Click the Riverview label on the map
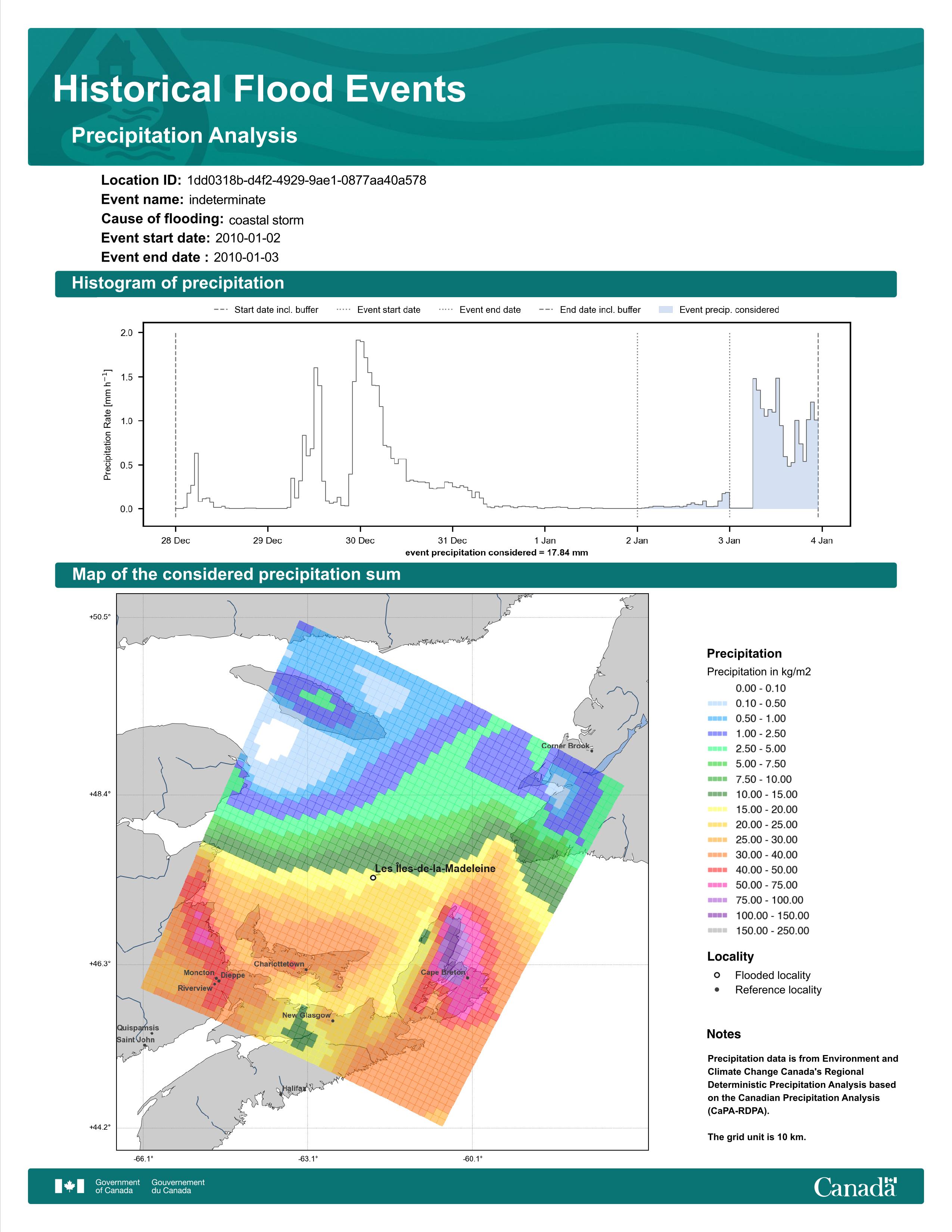This screenshot has width=952, height=1232. 195,988
